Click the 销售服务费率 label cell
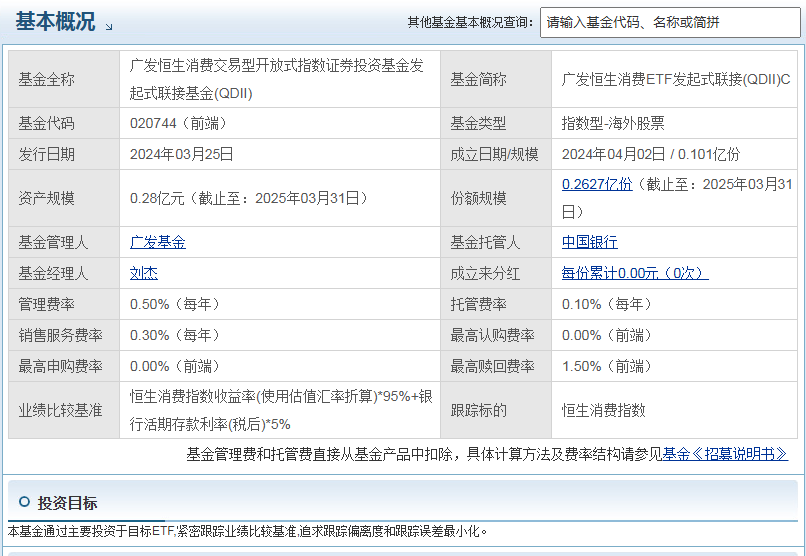This screenshot has height=556, width=806. [x=64, y=336]
